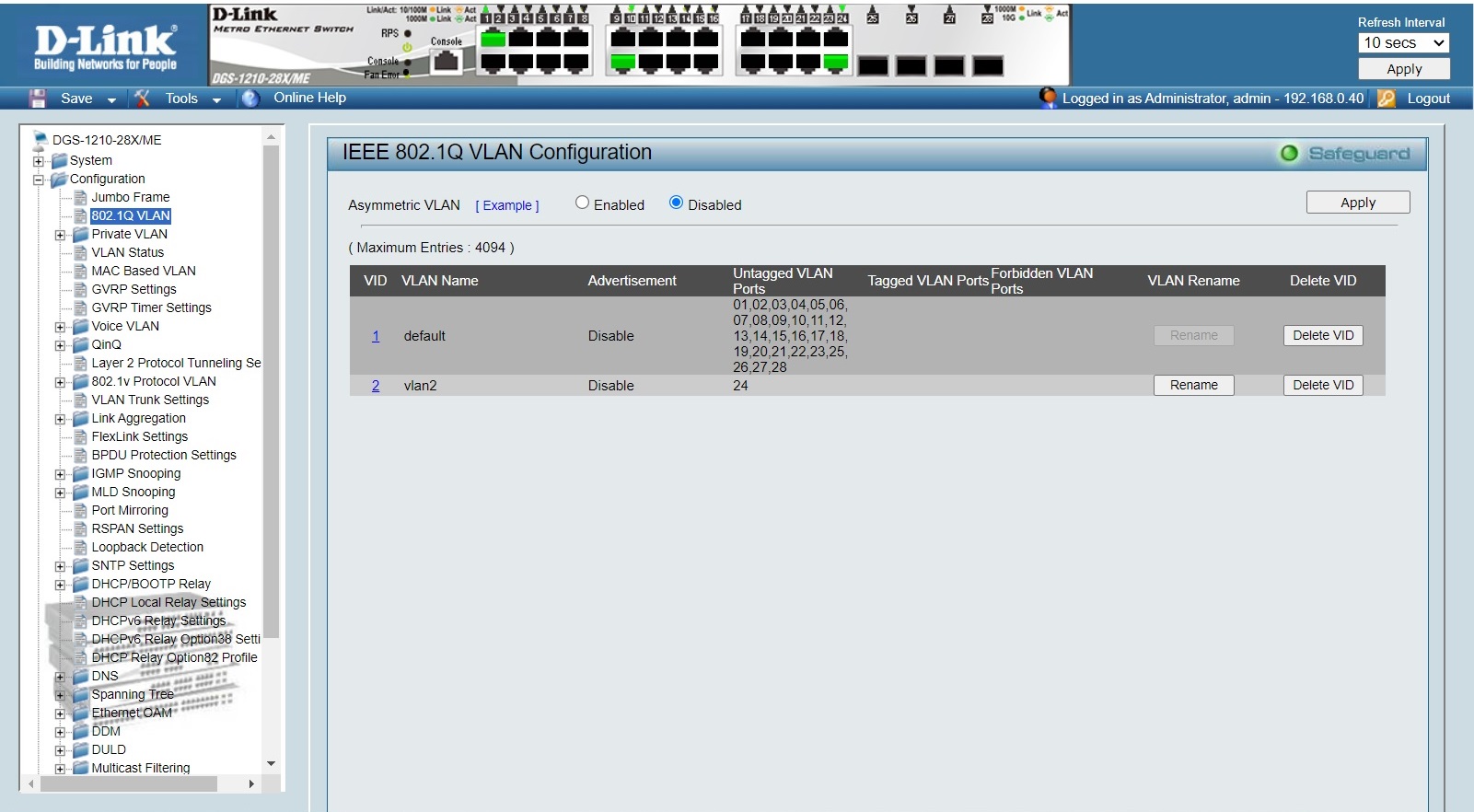Click the administrator user icon
The height and width of the screenshot is (812, 1474).
pyautogui.click(x=1048, y=98)
